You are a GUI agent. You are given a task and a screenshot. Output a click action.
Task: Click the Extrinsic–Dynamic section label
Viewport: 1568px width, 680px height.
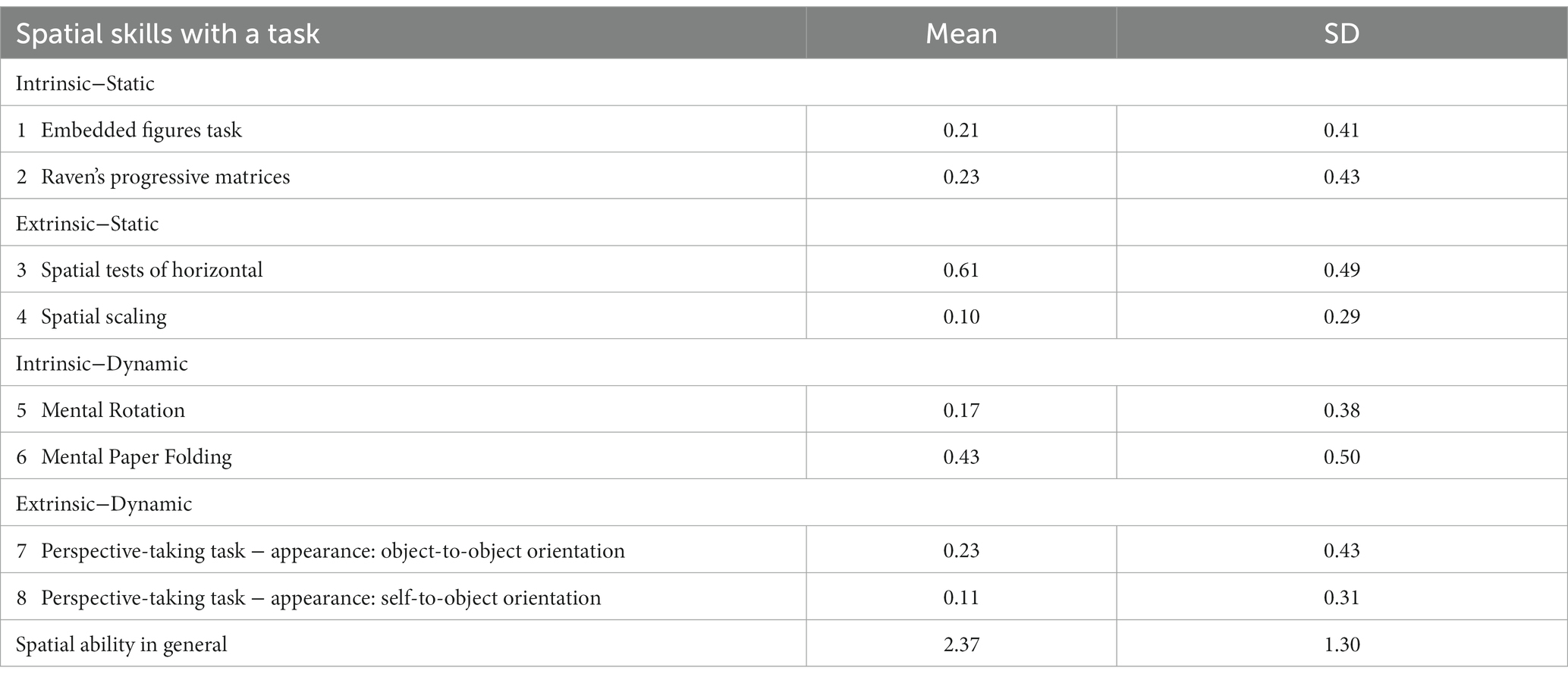click(104, 504)
